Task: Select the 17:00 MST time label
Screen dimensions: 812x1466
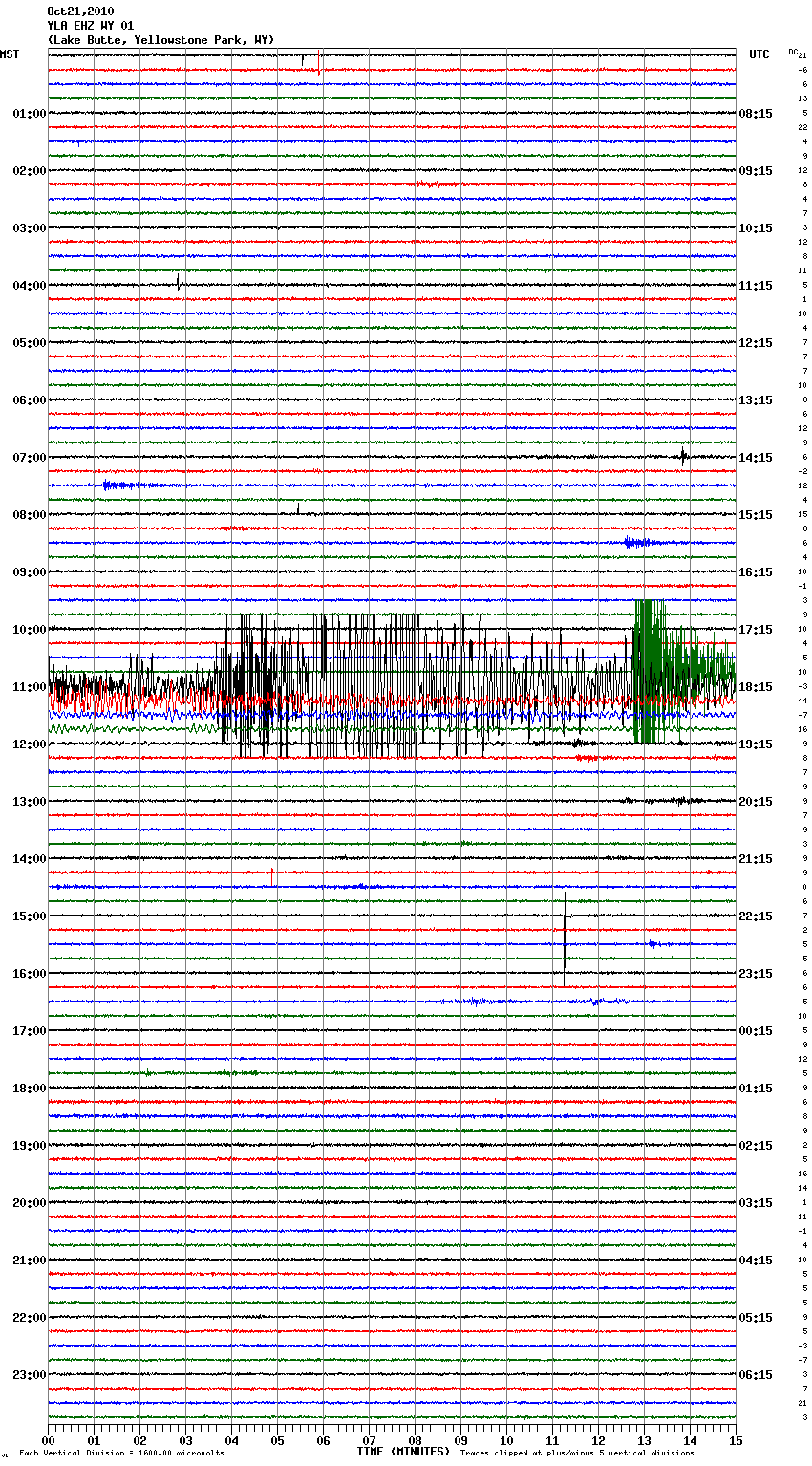Action: (x=30, y=1031)
